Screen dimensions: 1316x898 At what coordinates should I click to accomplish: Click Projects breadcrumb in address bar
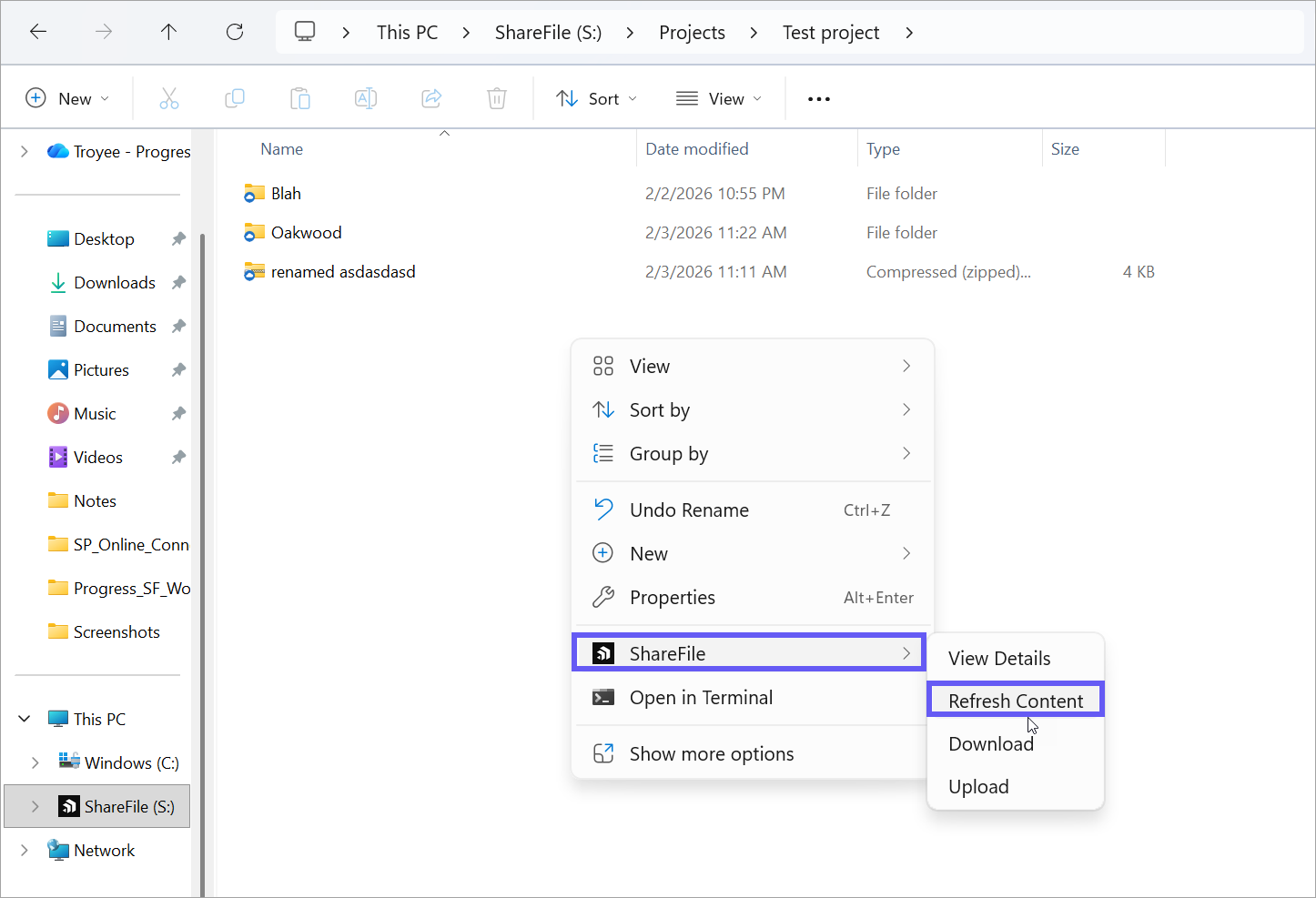[x=692, y=33]
